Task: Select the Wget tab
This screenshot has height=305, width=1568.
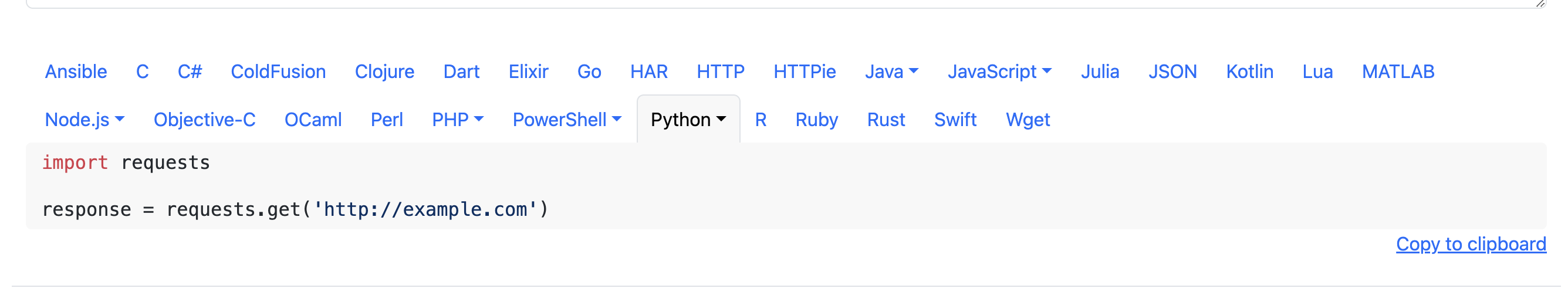Action: click(1028, 120)
